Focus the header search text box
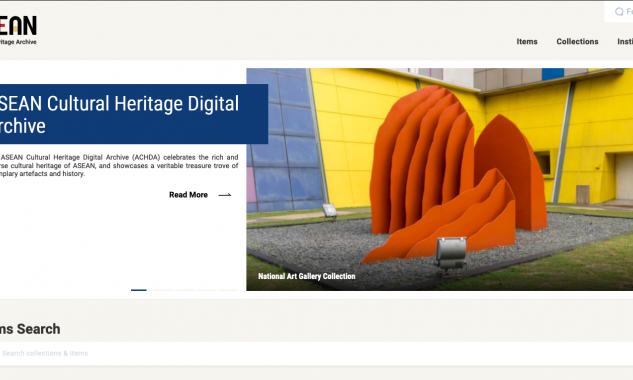Image resolution: width=633 pixels, height=380 pixels. 618,12
